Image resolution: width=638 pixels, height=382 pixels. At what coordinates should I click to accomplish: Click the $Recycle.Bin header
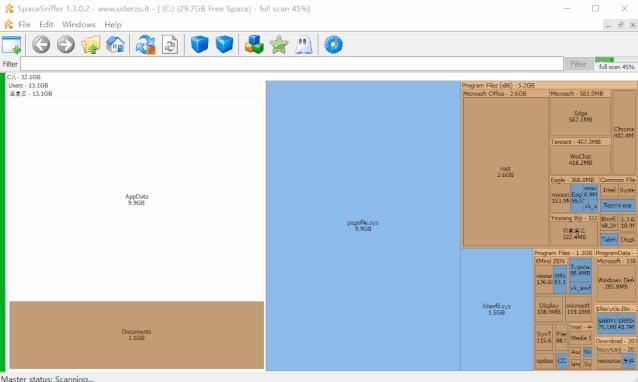click(616, 309)
